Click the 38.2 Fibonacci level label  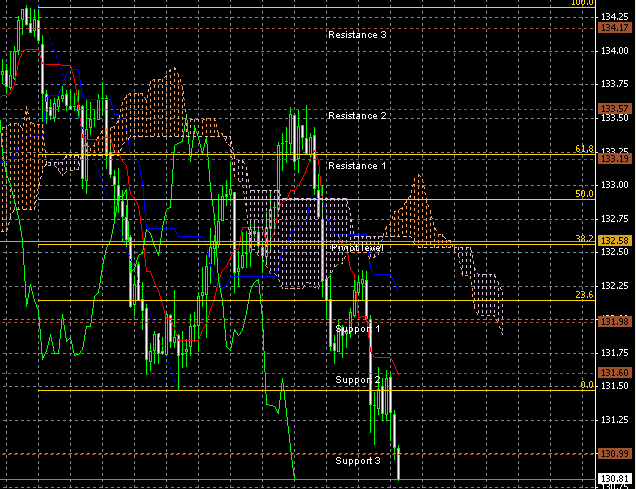coord(584,238)
